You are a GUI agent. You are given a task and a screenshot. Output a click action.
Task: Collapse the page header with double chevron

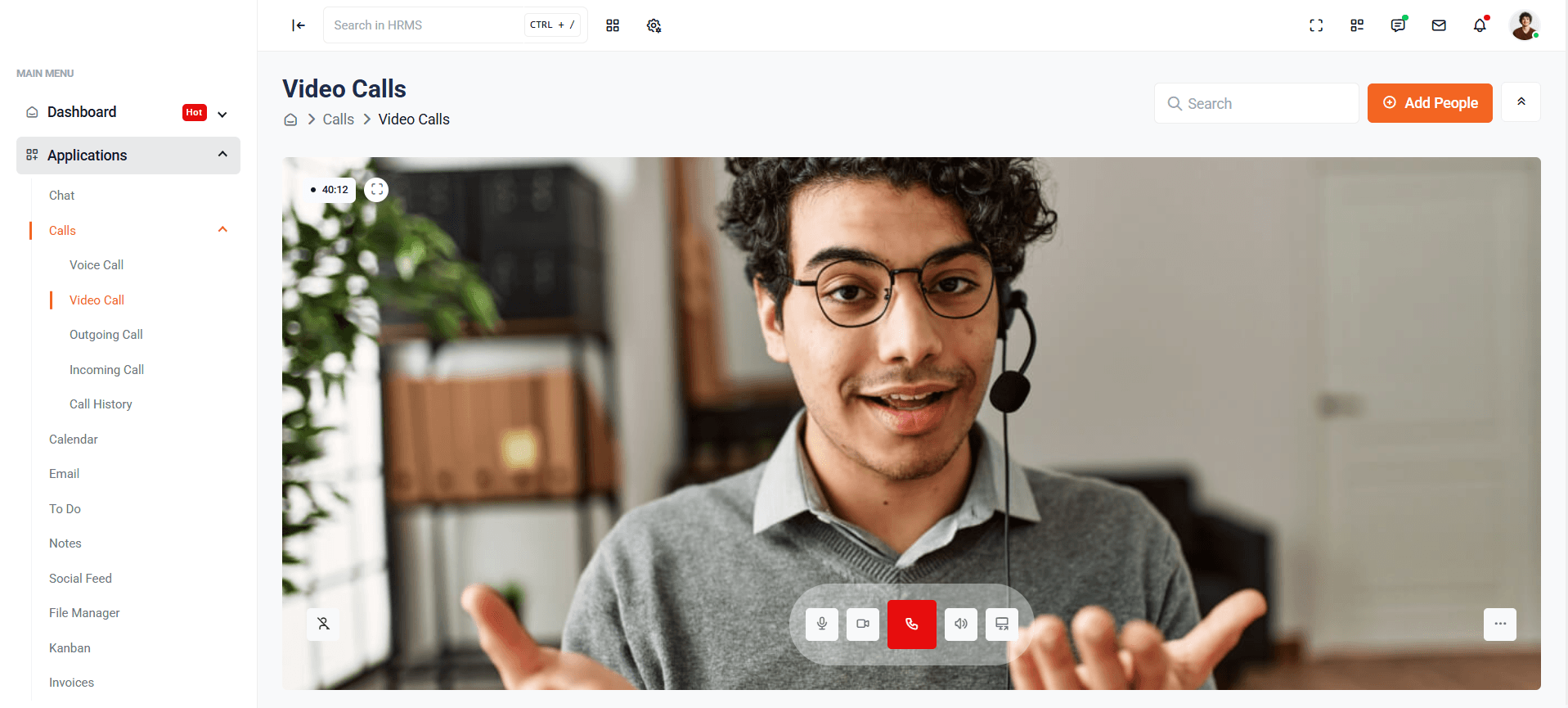(1521, 102)
